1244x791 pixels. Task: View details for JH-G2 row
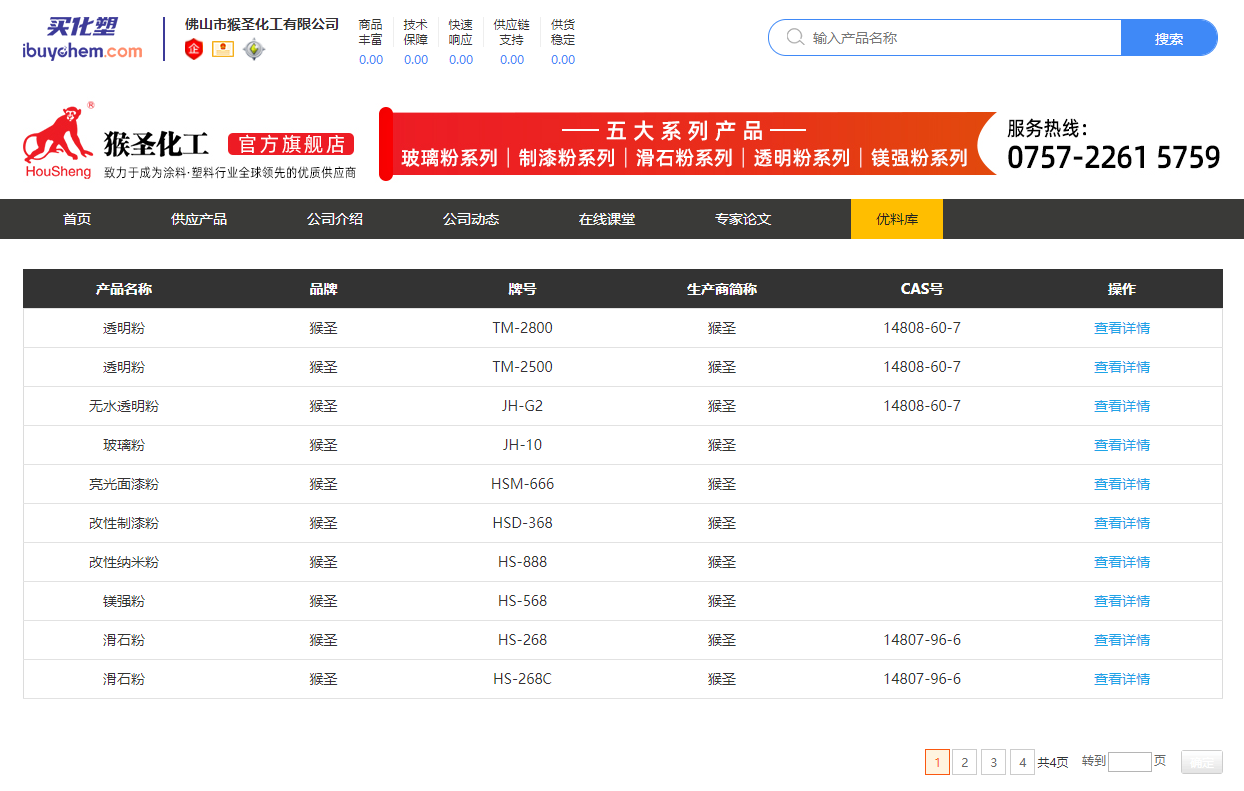(x=1122, y=406)
